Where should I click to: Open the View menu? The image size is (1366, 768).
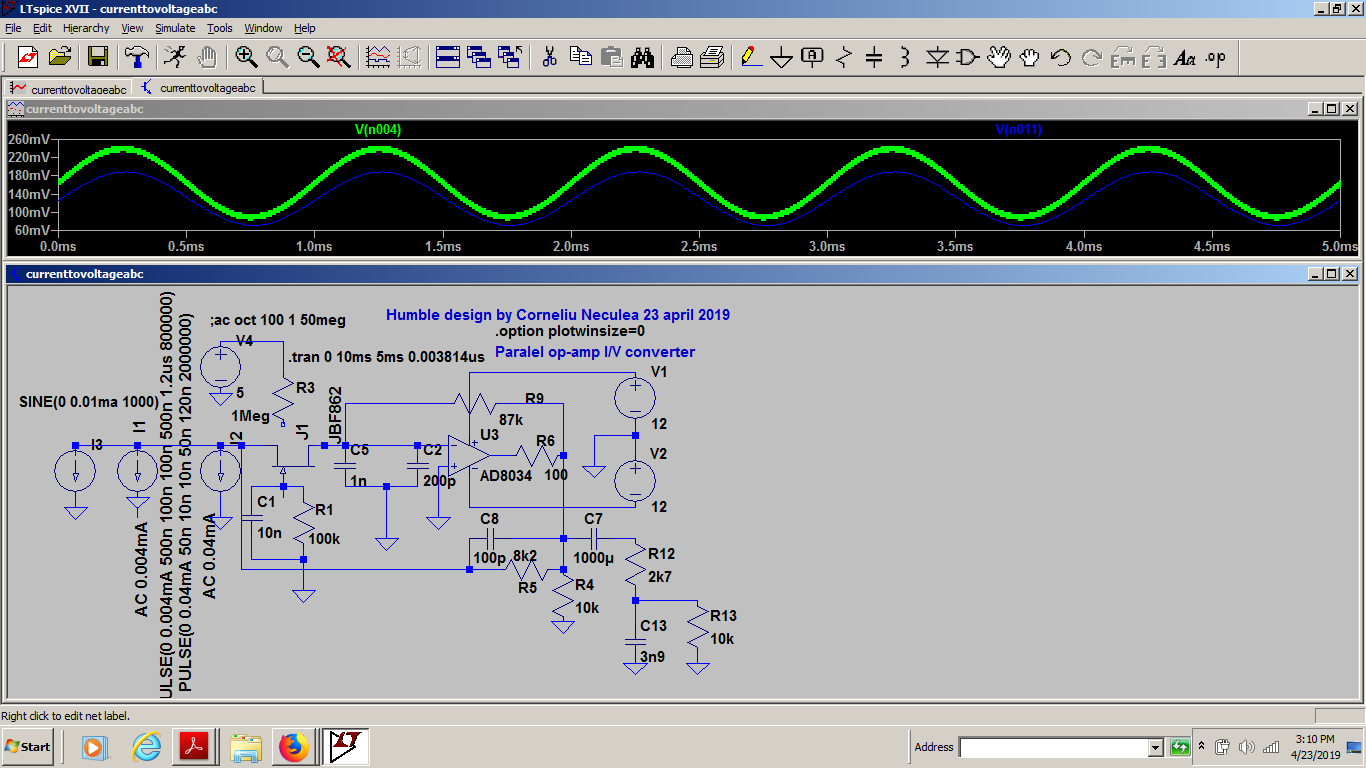(133, 28)
